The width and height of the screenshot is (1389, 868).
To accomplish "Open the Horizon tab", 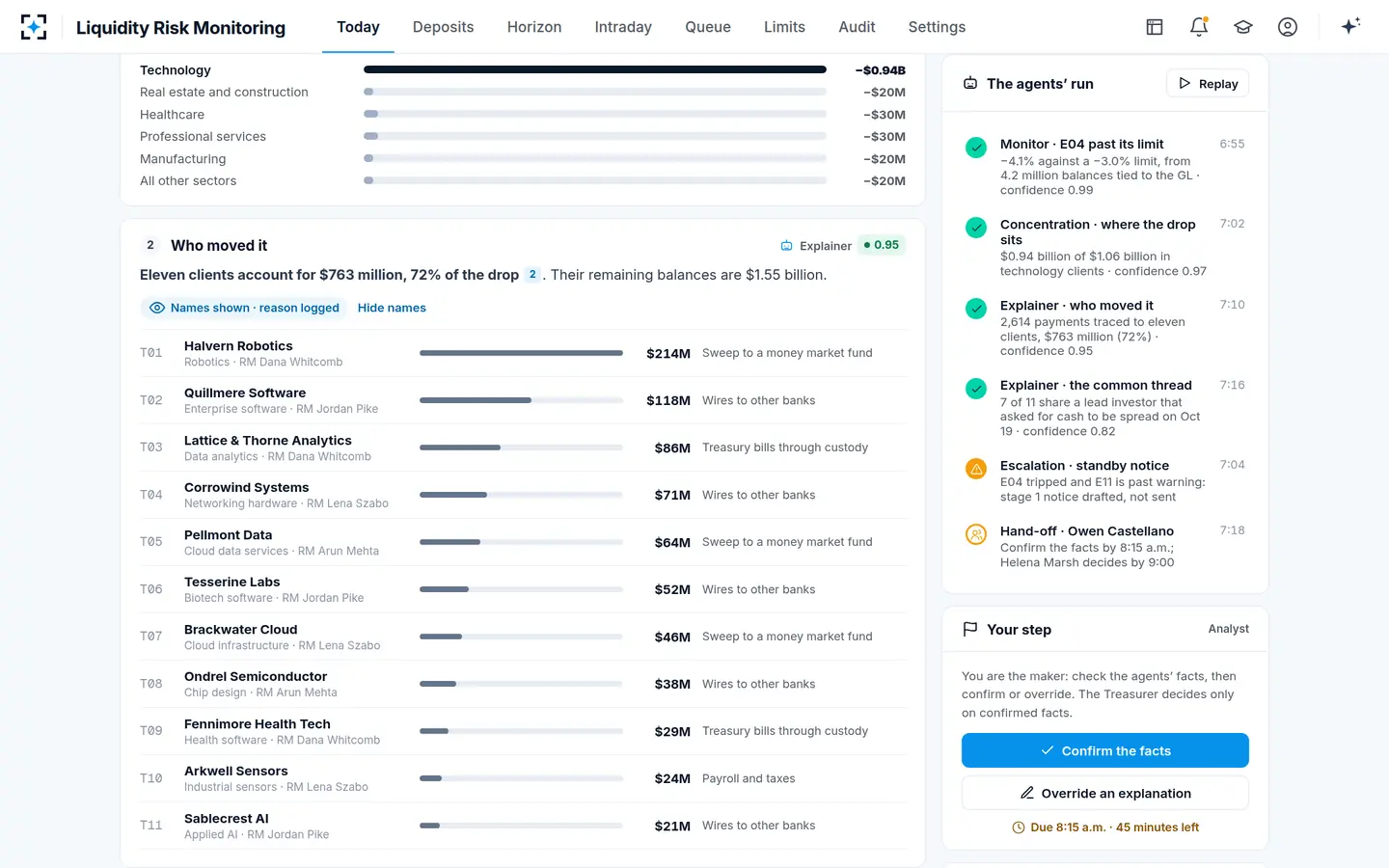I will [x=534, y=27].
